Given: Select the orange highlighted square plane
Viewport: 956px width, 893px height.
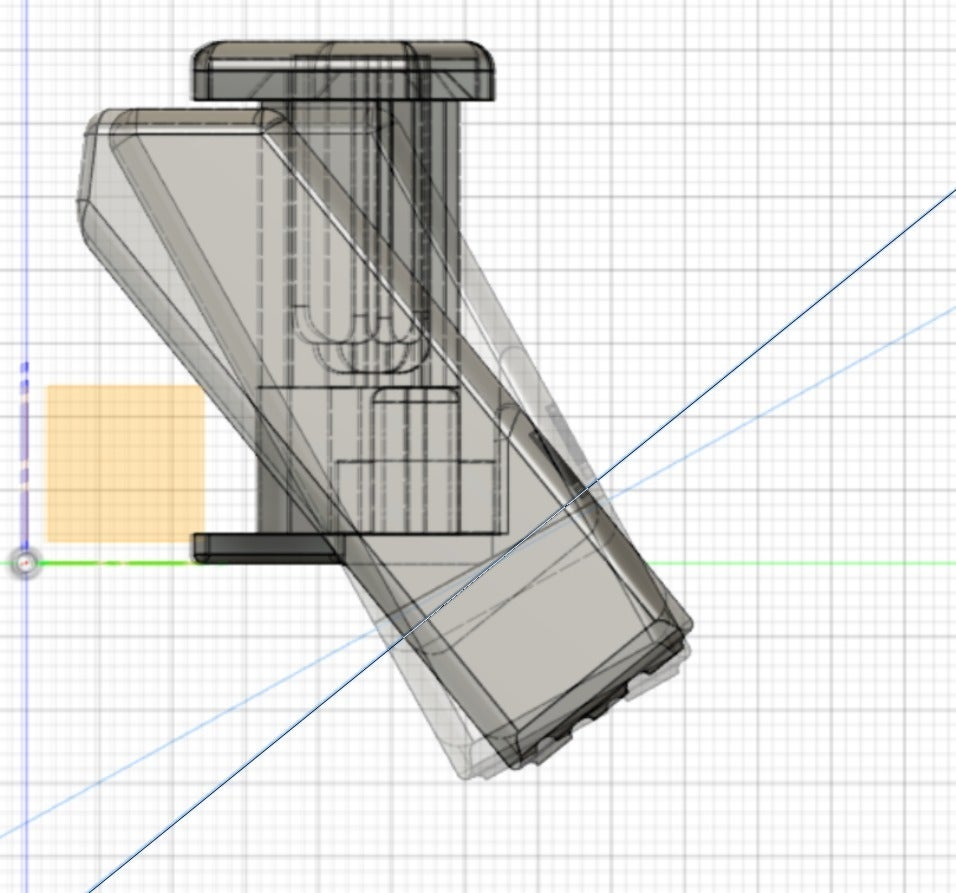Looking at the screenshot, I should coord(126,463).
